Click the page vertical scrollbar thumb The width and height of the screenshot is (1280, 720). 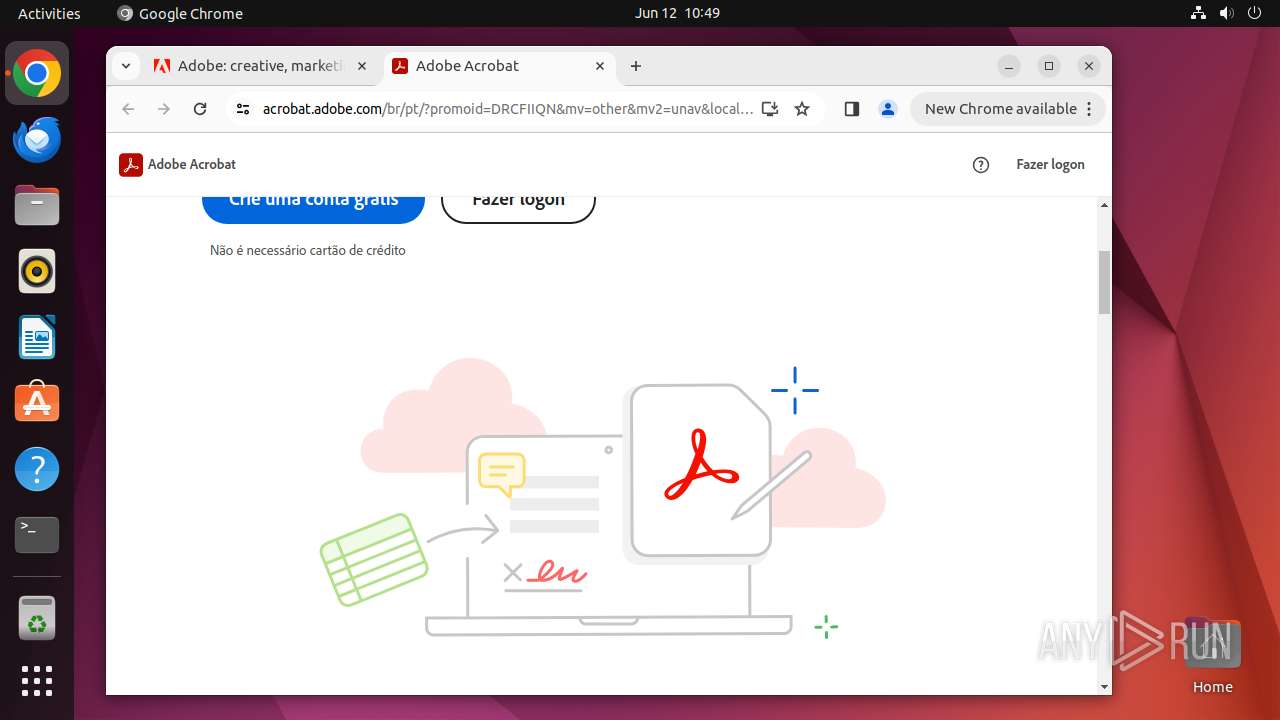point(1104,282)
